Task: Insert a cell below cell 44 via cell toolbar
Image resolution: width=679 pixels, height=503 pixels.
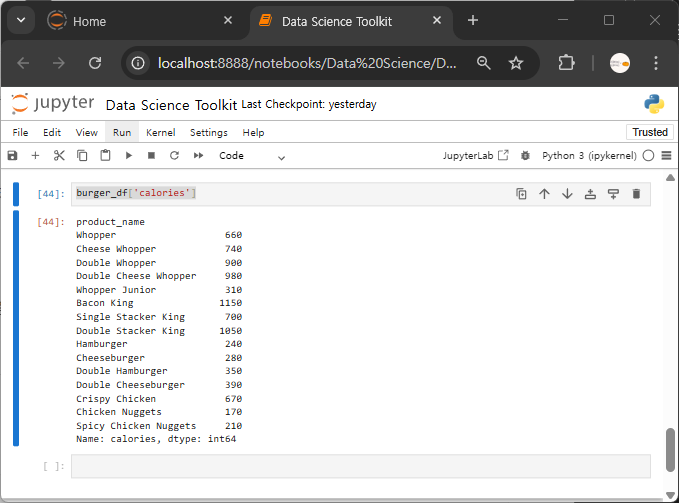Action: 613,194
